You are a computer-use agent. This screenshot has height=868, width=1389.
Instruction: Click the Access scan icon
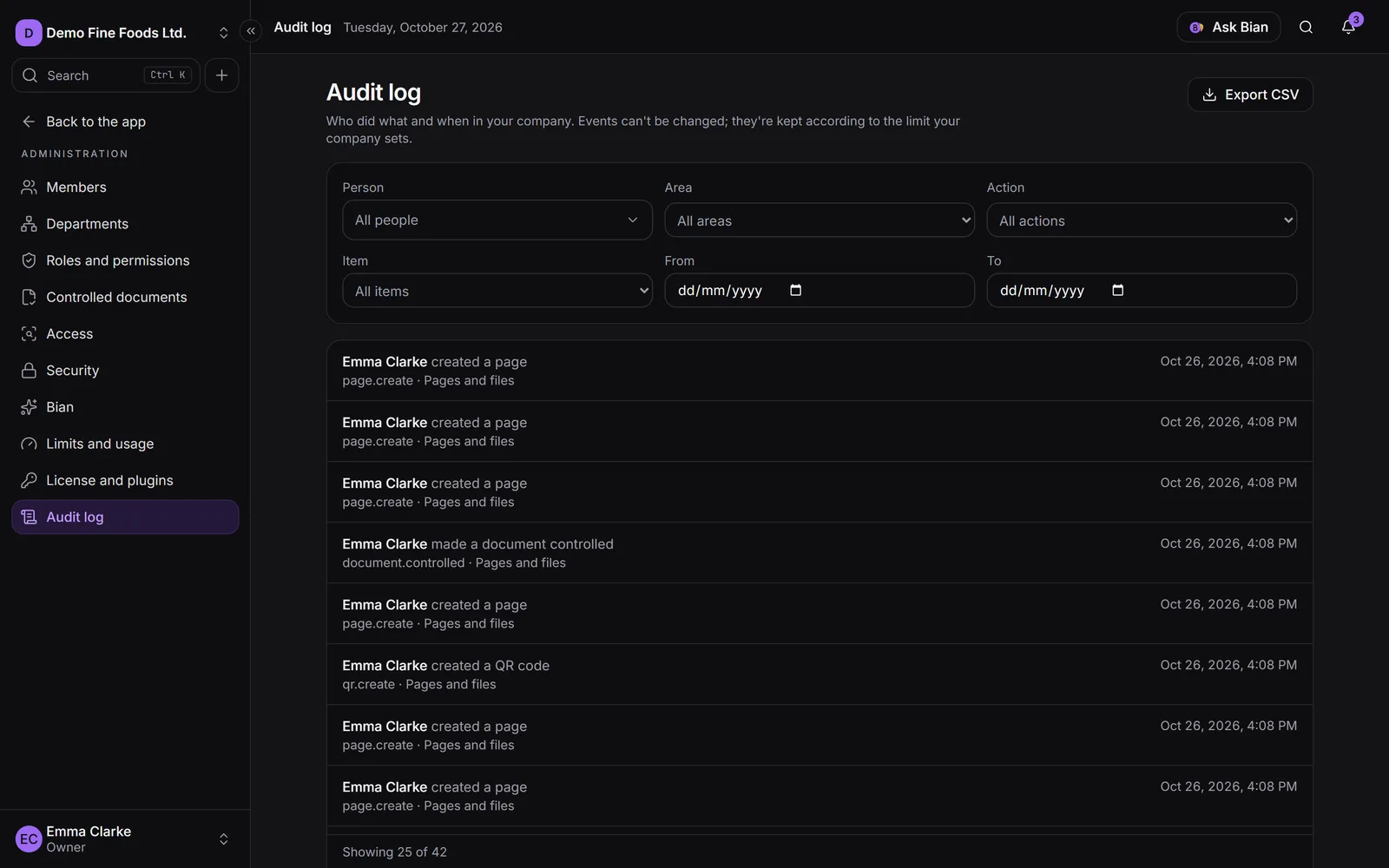29,333
